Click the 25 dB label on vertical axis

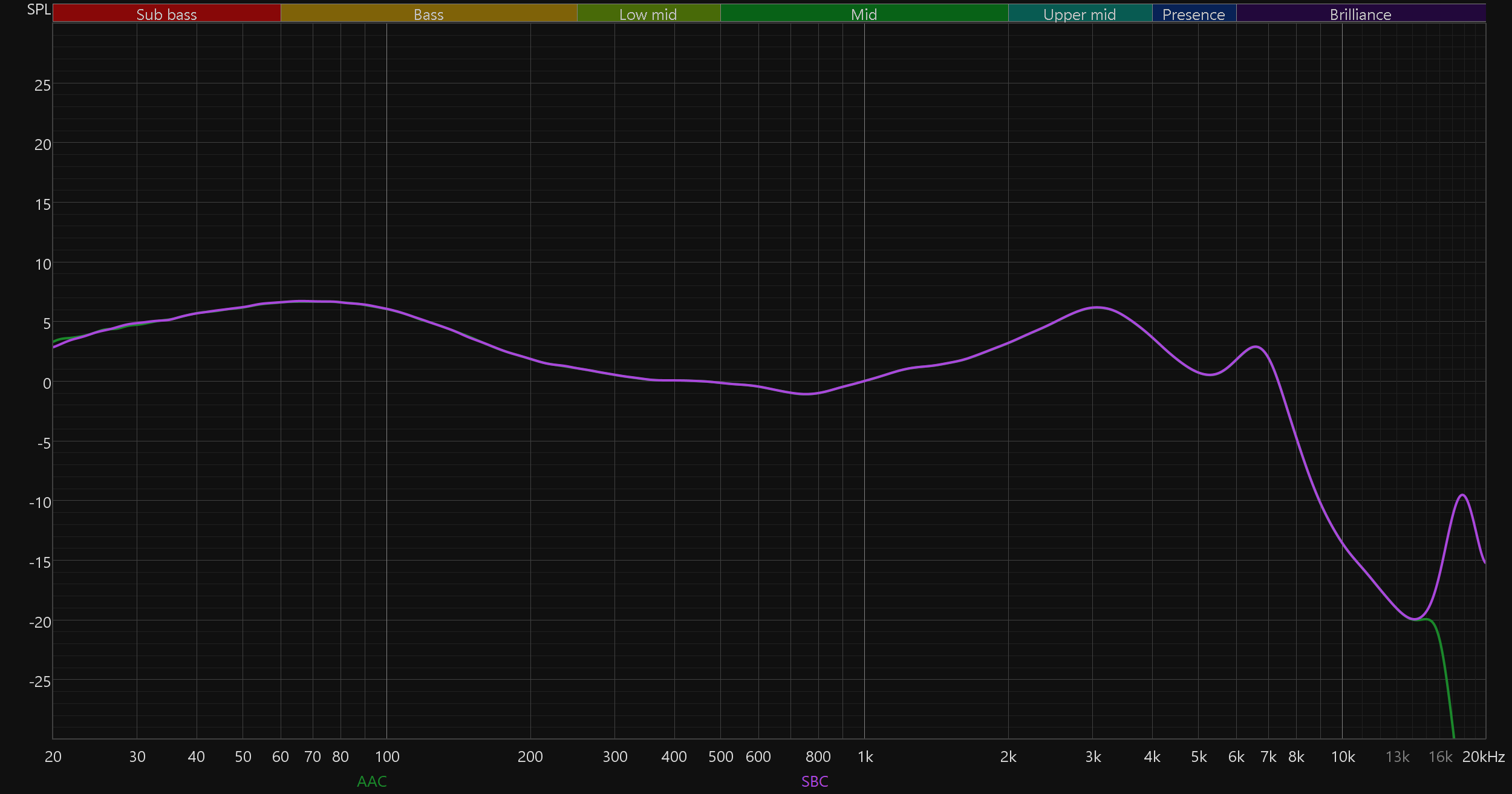(x=42, y=85)
